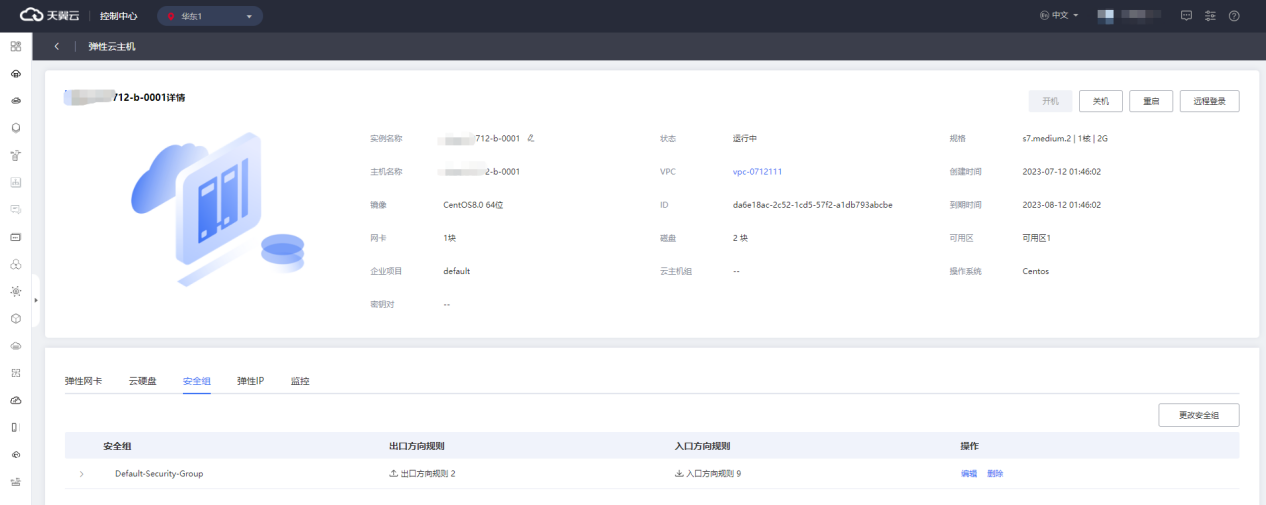The width and height of the screenshot is (1266, 505).
Task: Open the 监控 tab
Action: coord(300,381)
